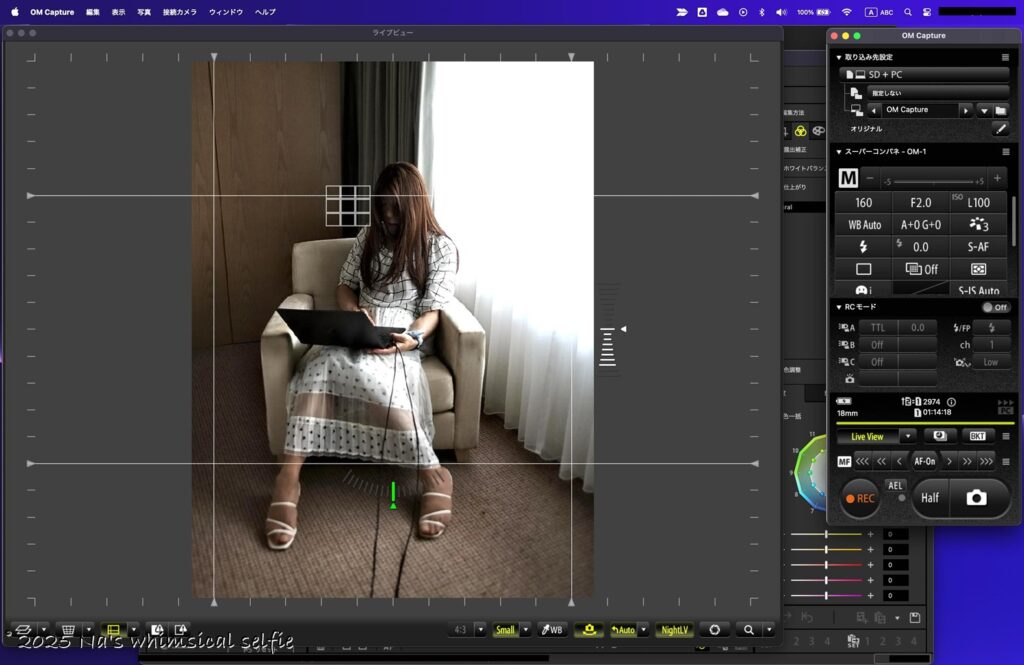Image resolution: width=1024 pixels, height=665 pixels.
Task: Pick white balance with the WB eyedropper
Action: (552, 630)
